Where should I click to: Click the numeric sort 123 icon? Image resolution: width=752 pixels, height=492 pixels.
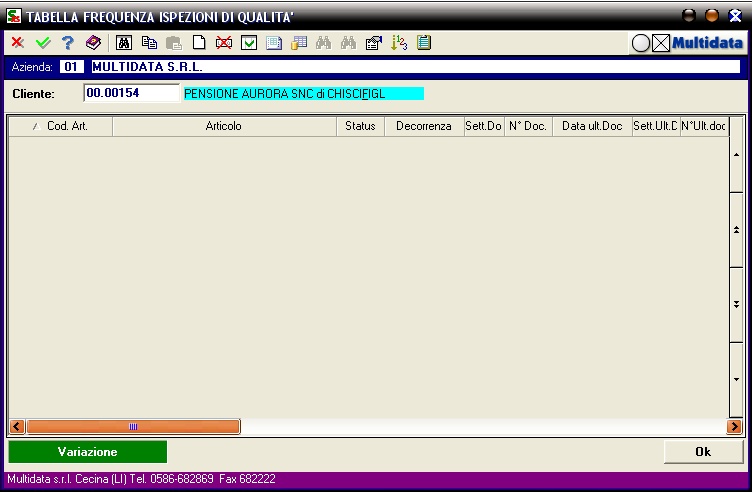[x=399, y=43]
